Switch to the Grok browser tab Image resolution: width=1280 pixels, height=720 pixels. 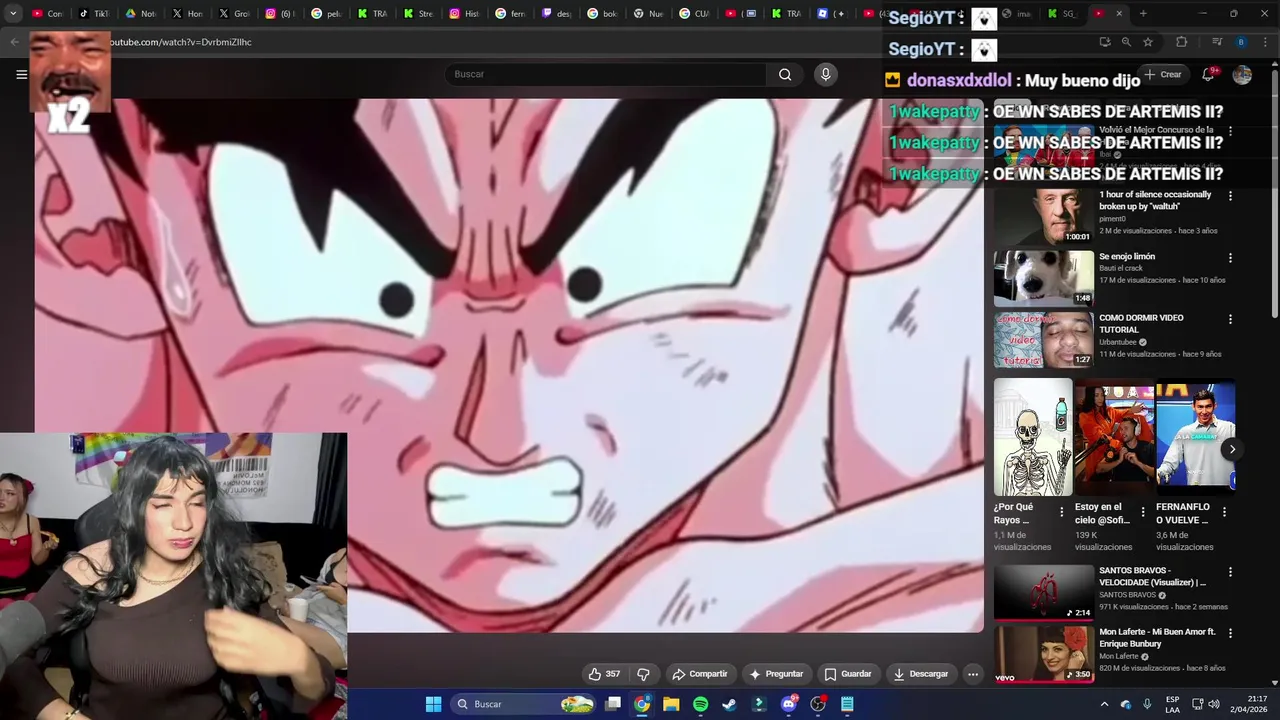(x=233, y=13)
